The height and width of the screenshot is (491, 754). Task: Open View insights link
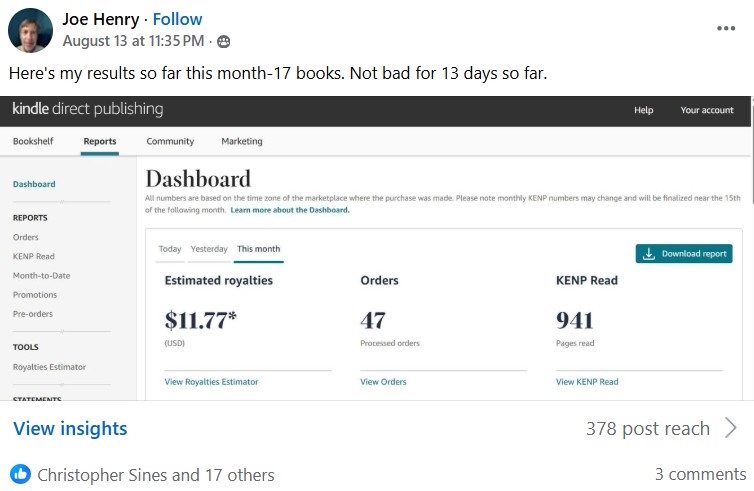(70, 429)
